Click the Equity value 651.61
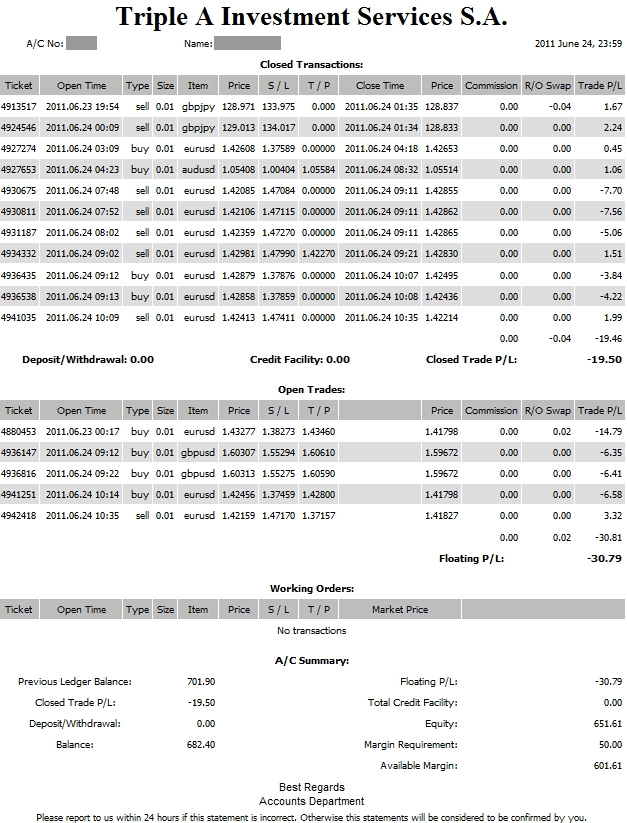Image resolution: width=627 pixels, height=823 pixels. tap(606, 724)
